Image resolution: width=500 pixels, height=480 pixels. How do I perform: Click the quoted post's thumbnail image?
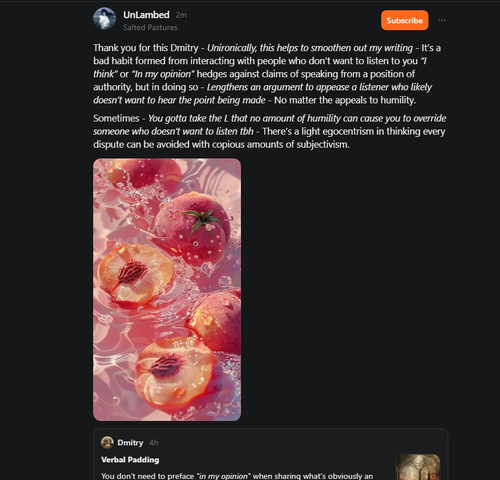pyautogui.click(x=418, y=467)
